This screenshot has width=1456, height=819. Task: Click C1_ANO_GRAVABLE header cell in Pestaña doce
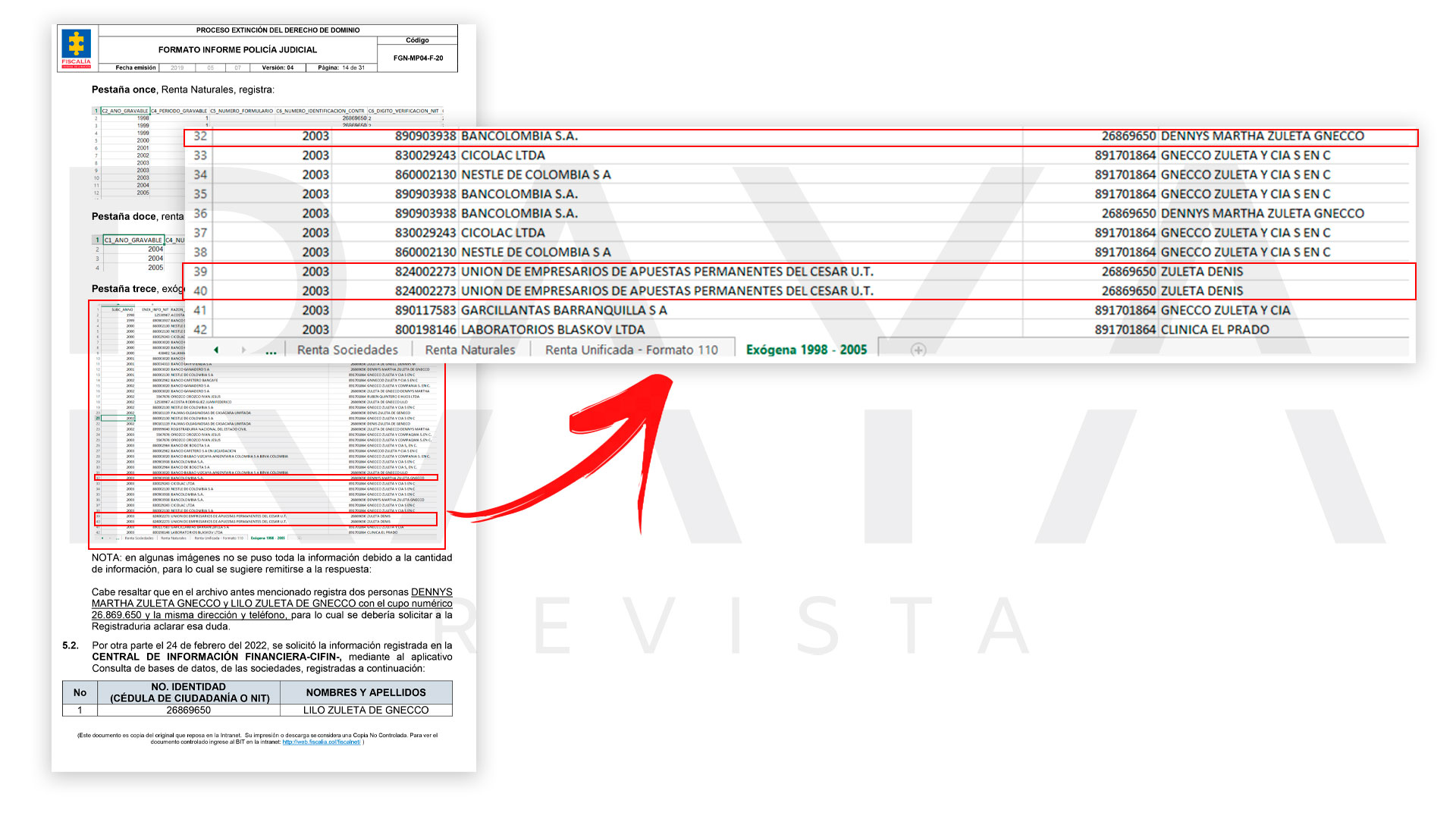(133, 240)
